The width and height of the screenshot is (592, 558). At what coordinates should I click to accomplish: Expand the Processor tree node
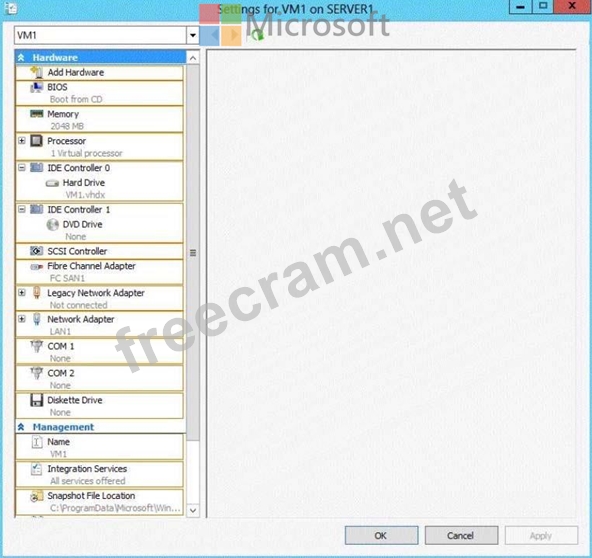(x=22, y=141)
